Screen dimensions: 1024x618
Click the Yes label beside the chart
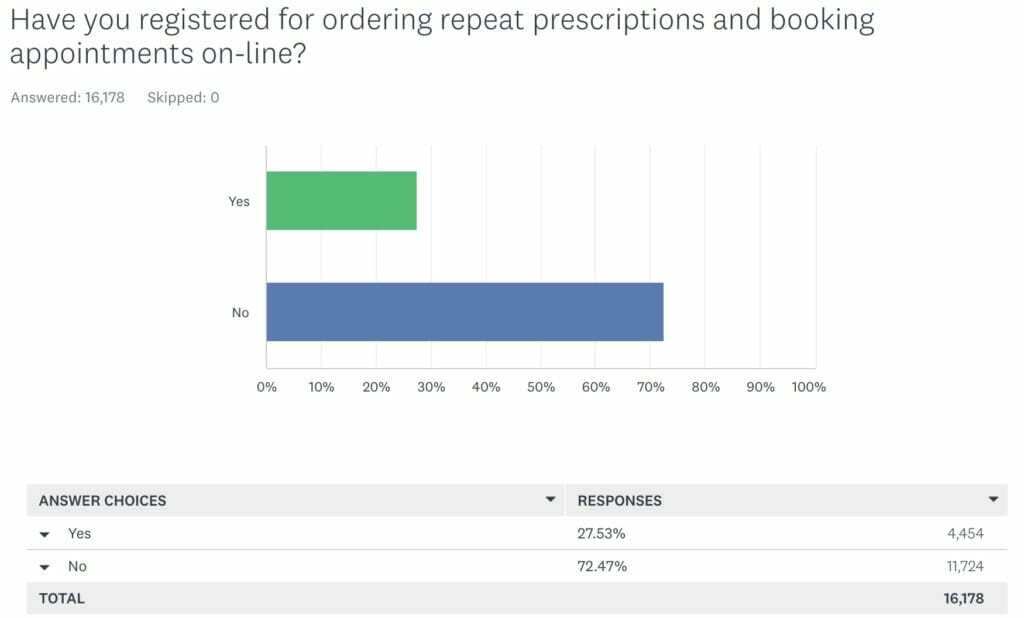(x=239, y=201)
